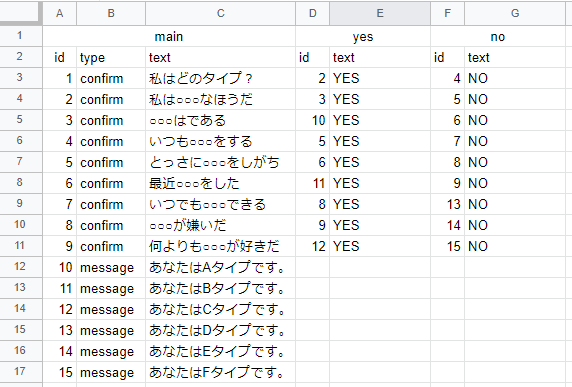
Task: Click the 'type' column label cell
Action: click(x=111, y=57)
